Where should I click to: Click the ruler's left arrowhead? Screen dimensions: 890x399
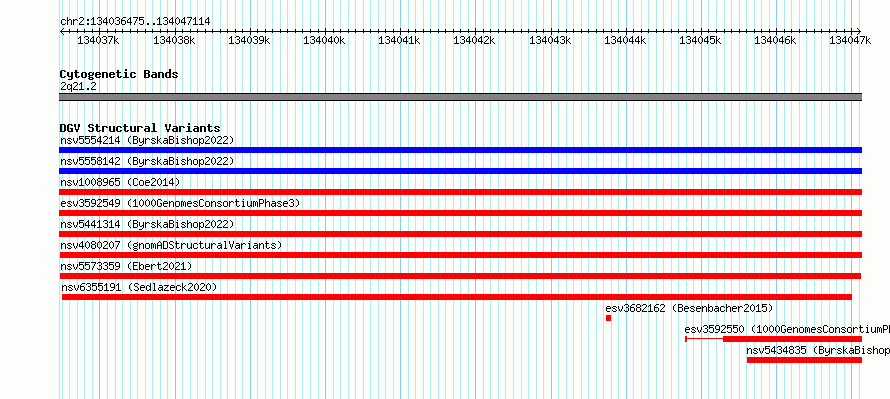[x=62, y=31]
